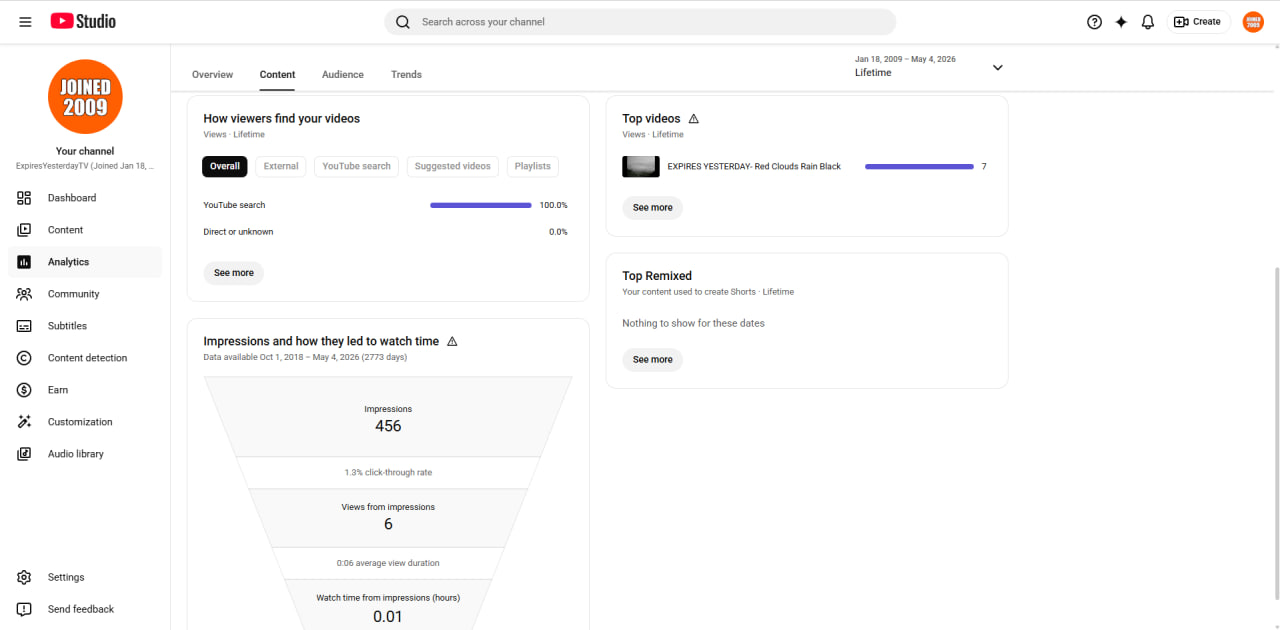Click the Top videos view count bar
Image resolution: width=1280 pixels, height=630 pixels.
pyautogui.click(x=919, y=166)
